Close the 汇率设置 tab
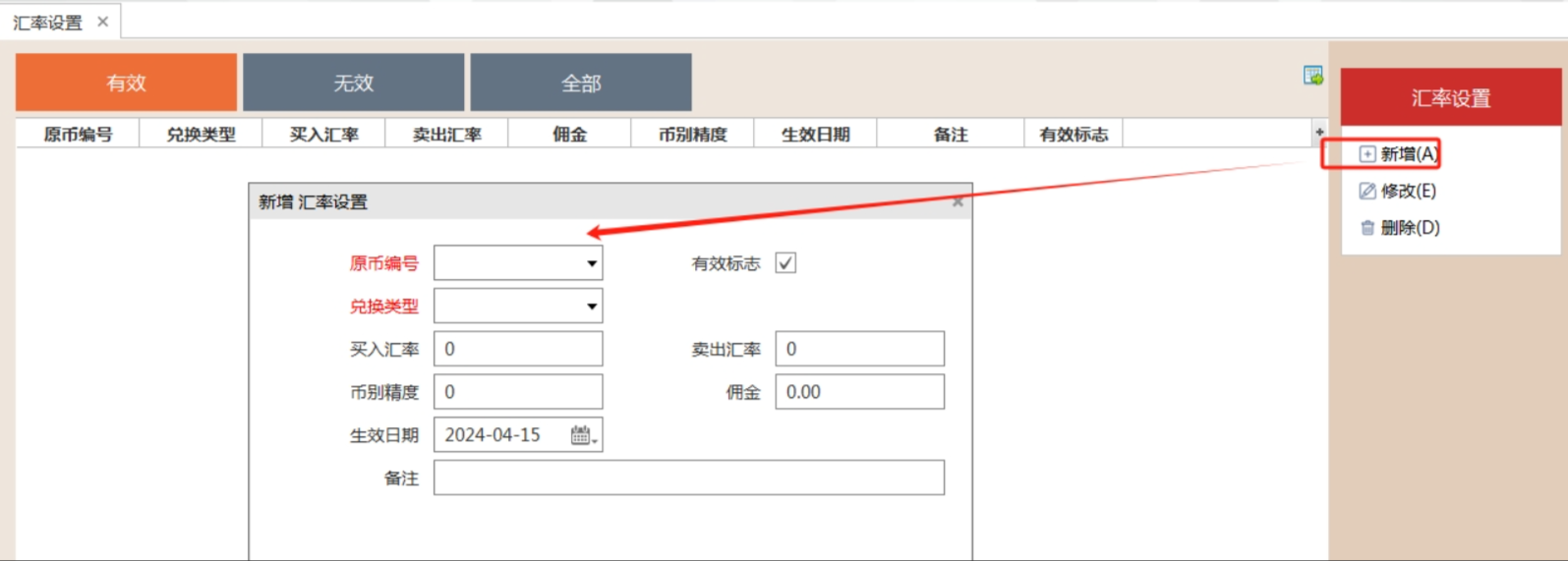 pos(102,22)
